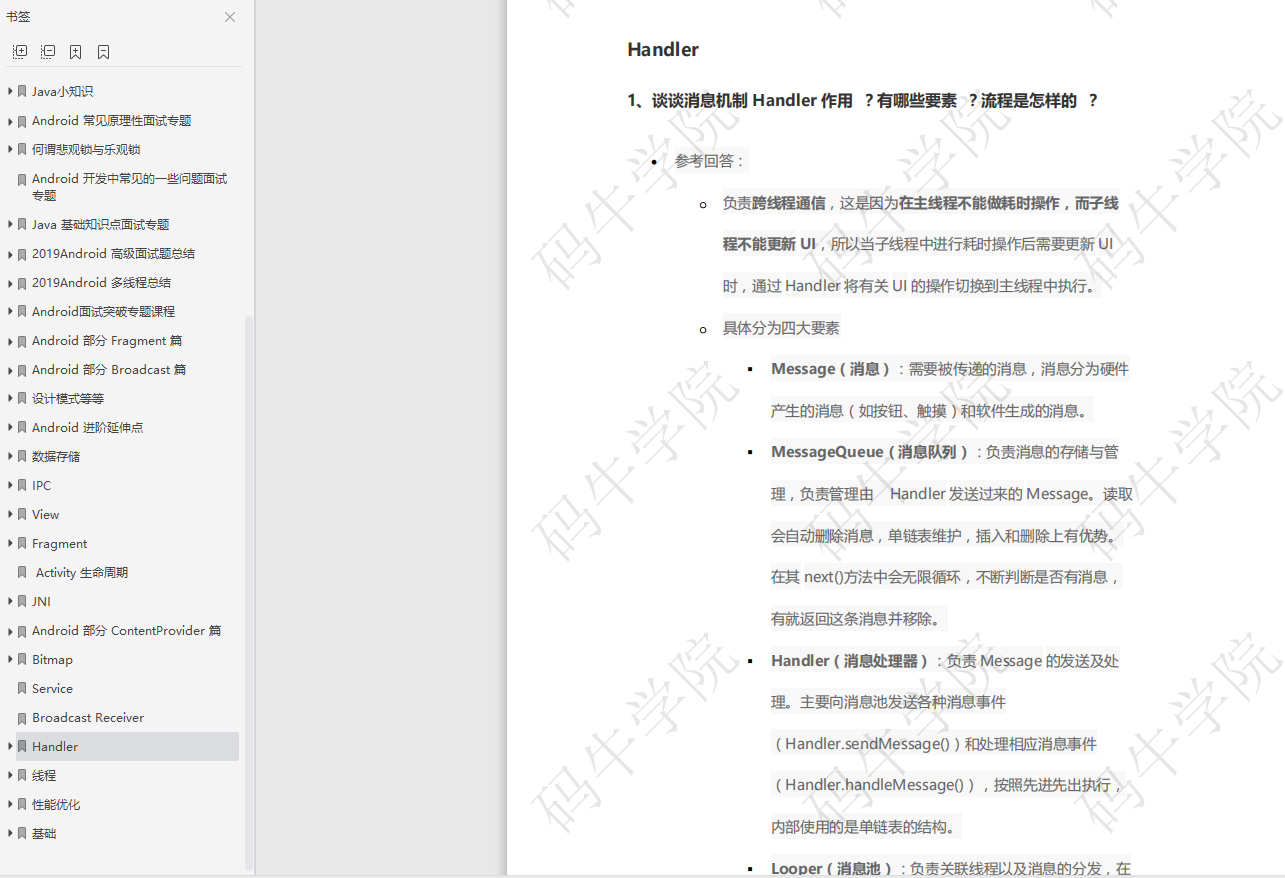1285x878 pixels.
Task: Close the 书签 bookmarks panel
Action: (x=230, y=17)
